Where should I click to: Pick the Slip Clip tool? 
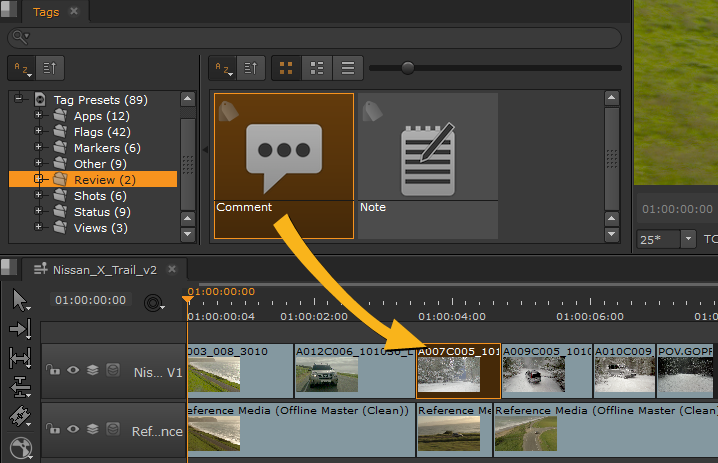pos(20,357)
